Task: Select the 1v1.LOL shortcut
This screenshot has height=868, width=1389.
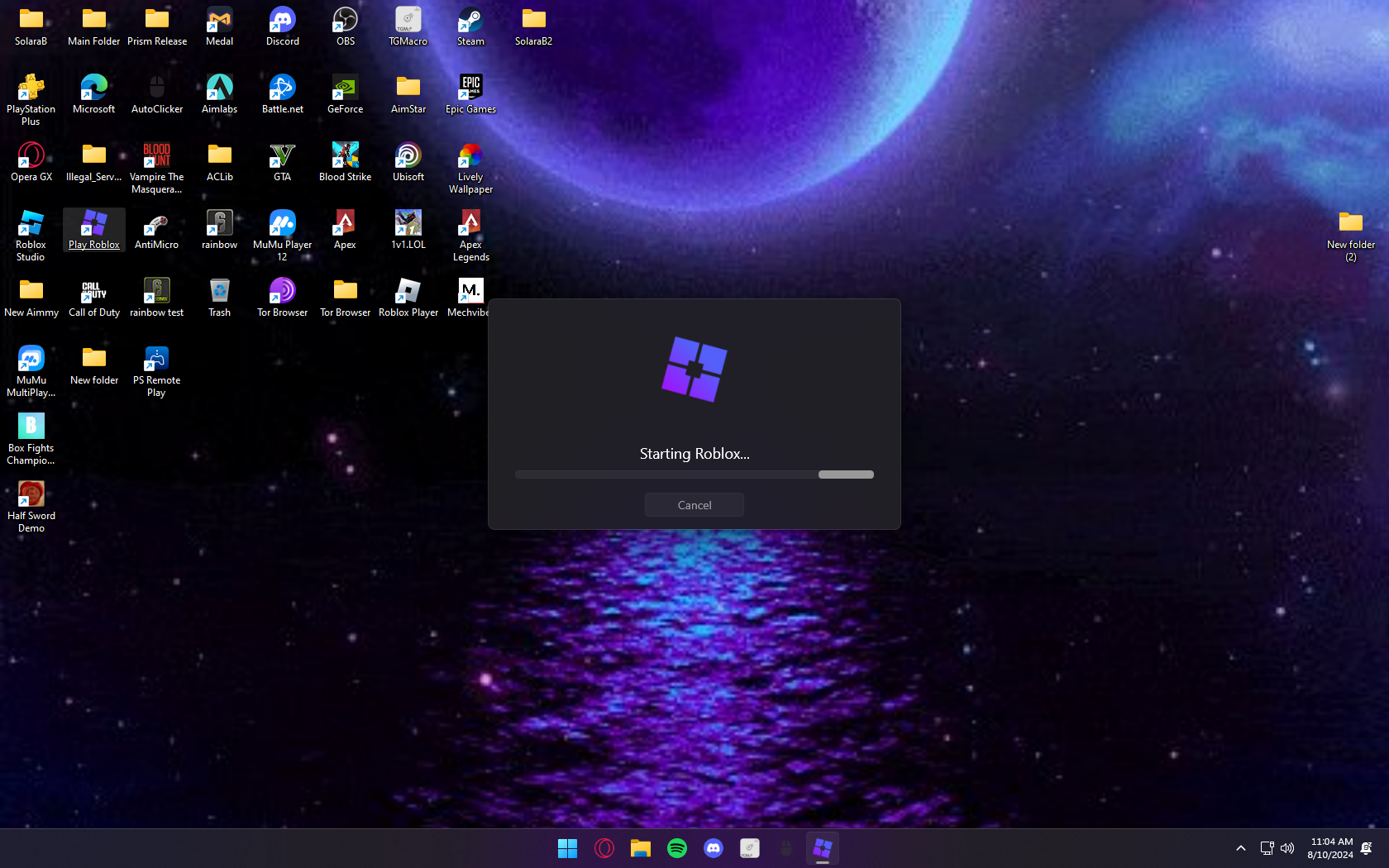Action: click(408, 230)
